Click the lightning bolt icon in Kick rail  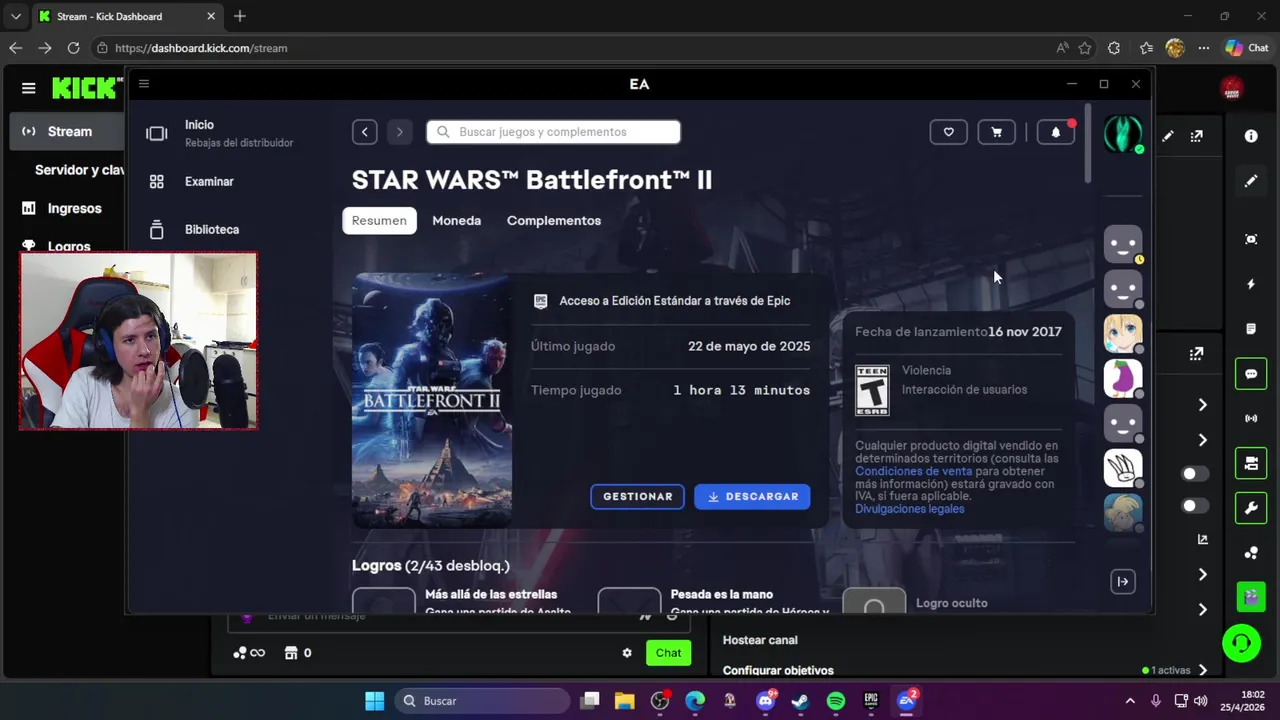click(1251, 284)
